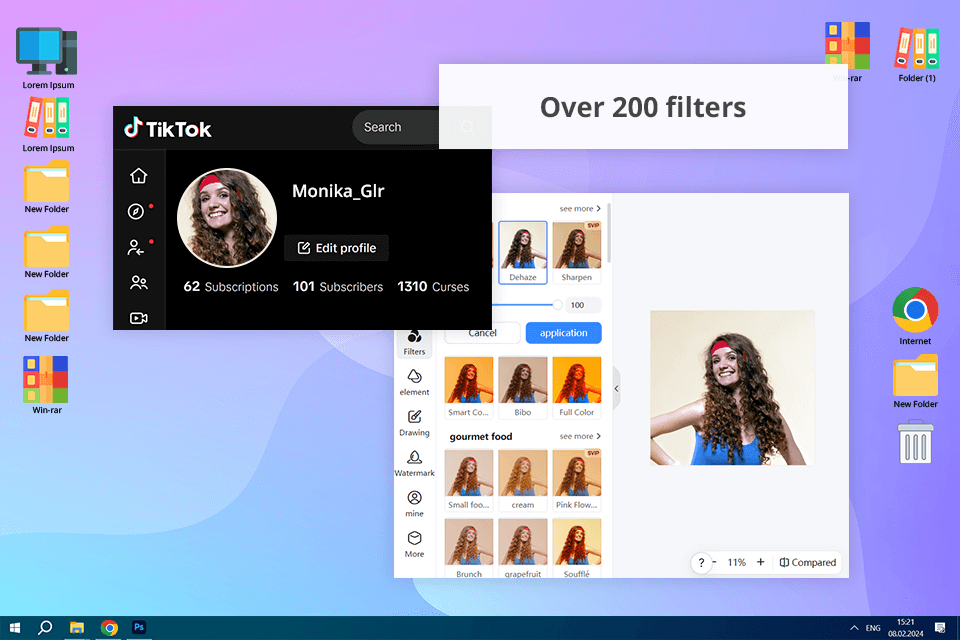The height and width of the screenshot is (640, 960).
Task: Click Edit profile button on TikTok
Action: 336,248
